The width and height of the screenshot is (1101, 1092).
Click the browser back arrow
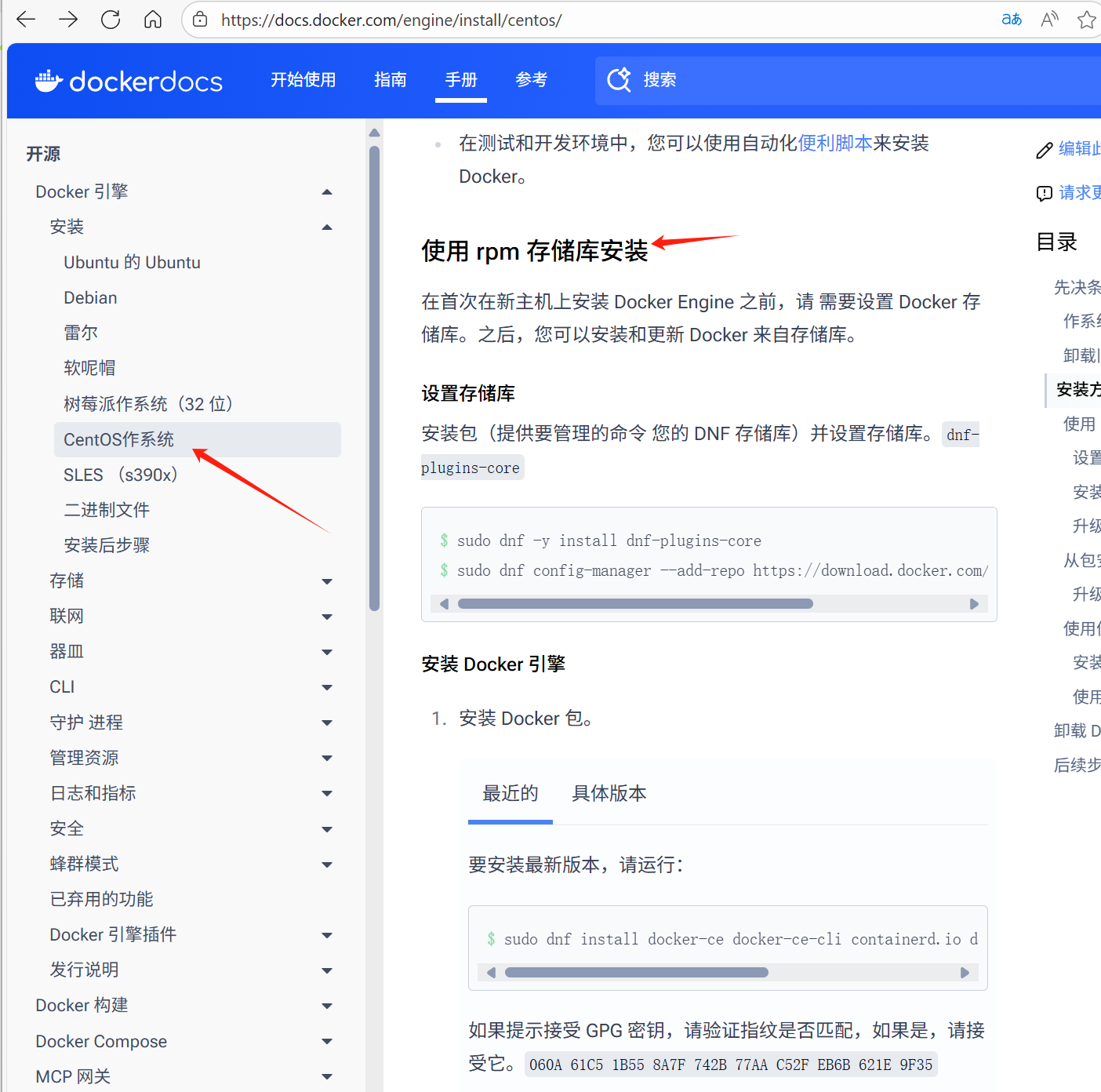click(x=26, y=20)
